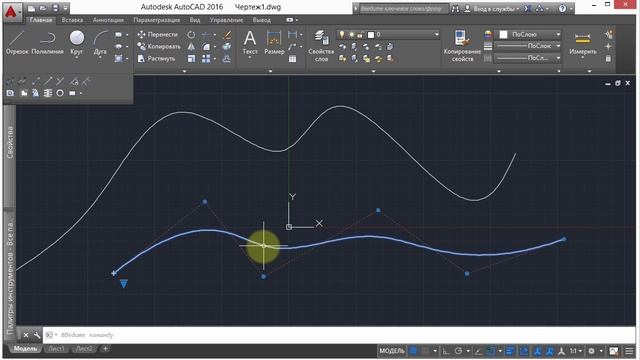The width and height of the screenshot is (640, 360).
Task: Open the ПоСлою lineweight dropdown
Action: pos(558,46)
